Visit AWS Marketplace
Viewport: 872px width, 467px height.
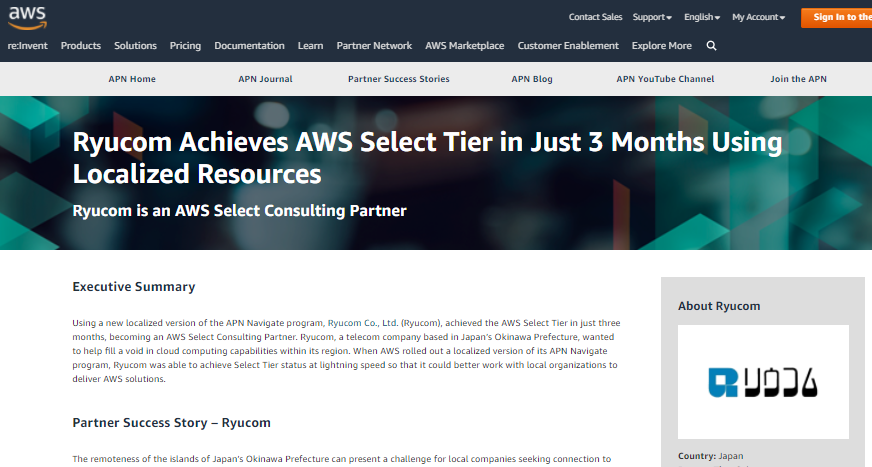464,46
